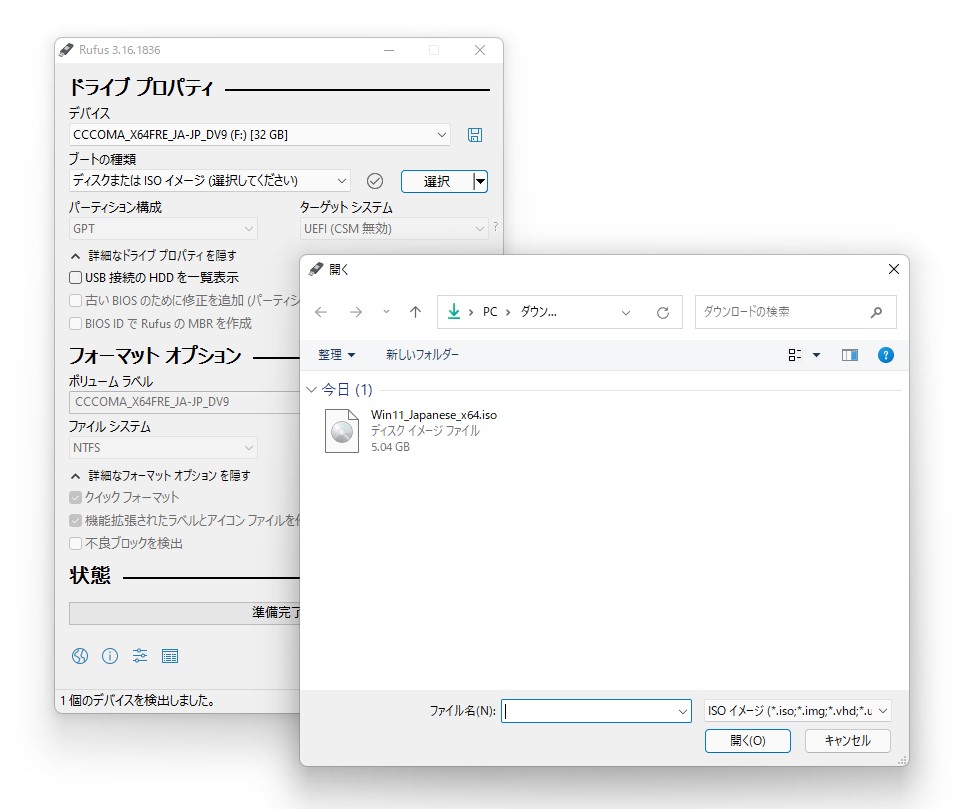Open Rufus advanced settings sliders icon

coord(139,656)
